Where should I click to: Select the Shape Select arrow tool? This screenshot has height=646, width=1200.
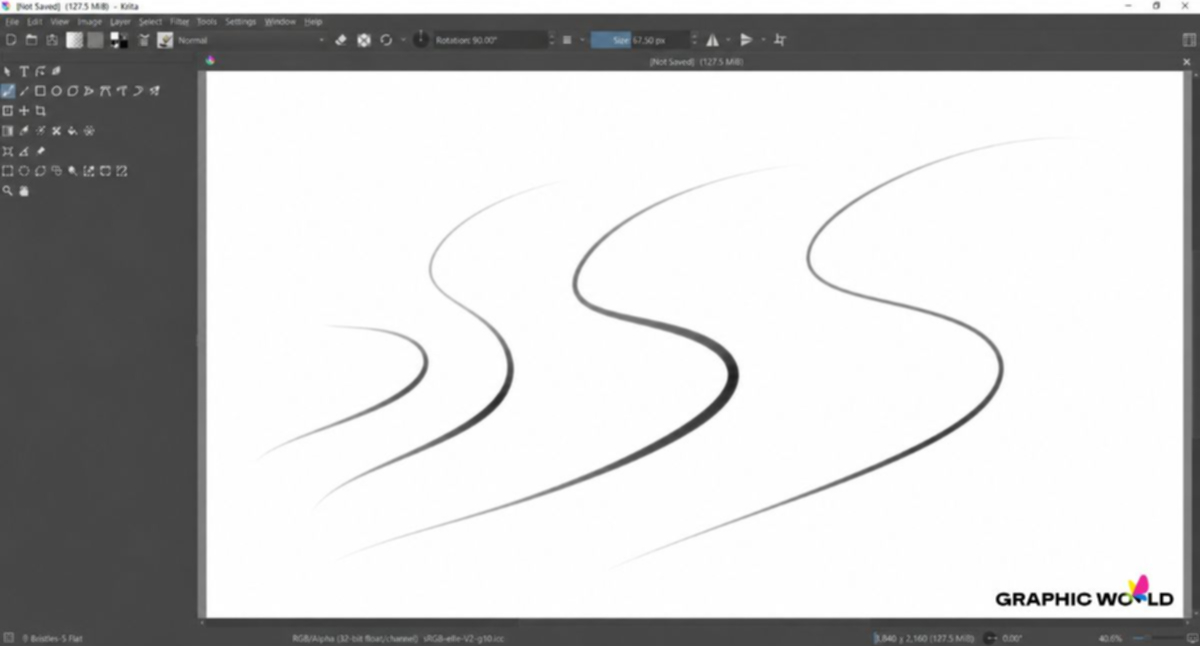point(8,71)
